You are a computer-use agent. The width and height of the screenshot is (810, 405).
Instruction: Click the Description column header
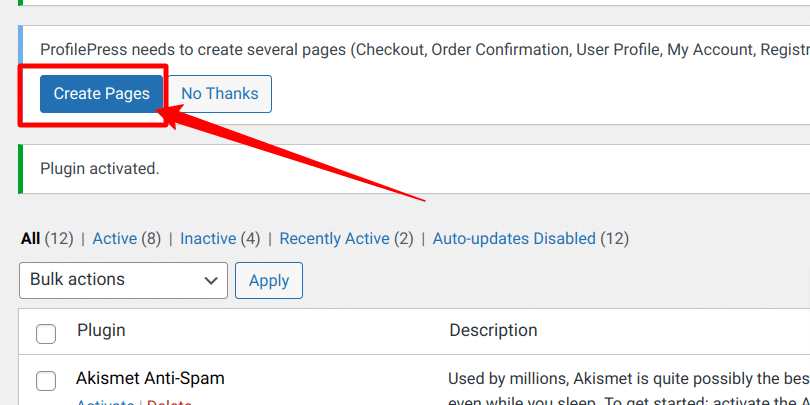(493, 330)
